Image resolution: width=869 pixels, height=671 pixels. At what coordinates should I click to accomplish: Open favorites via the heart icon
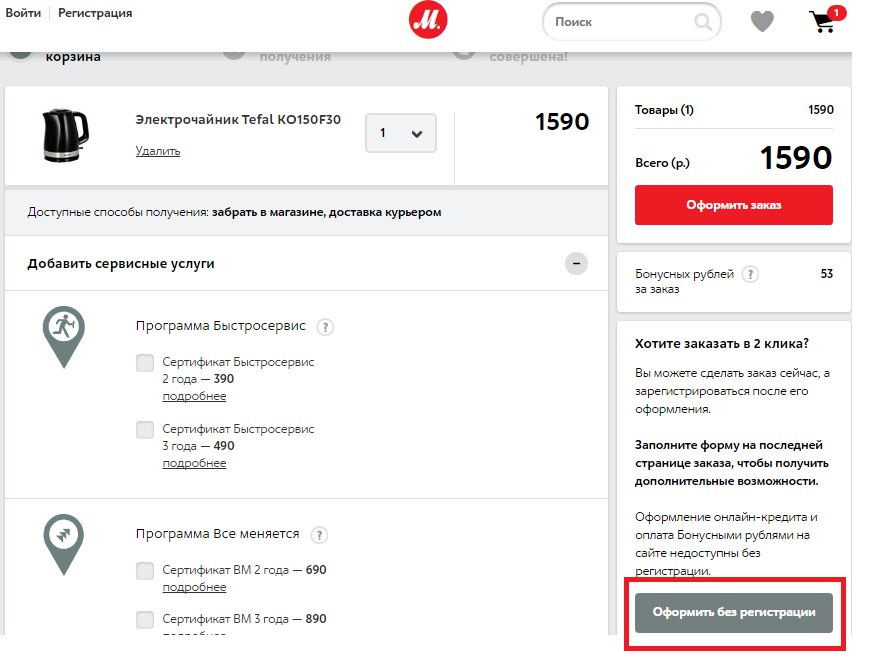[x=762, y=22]
